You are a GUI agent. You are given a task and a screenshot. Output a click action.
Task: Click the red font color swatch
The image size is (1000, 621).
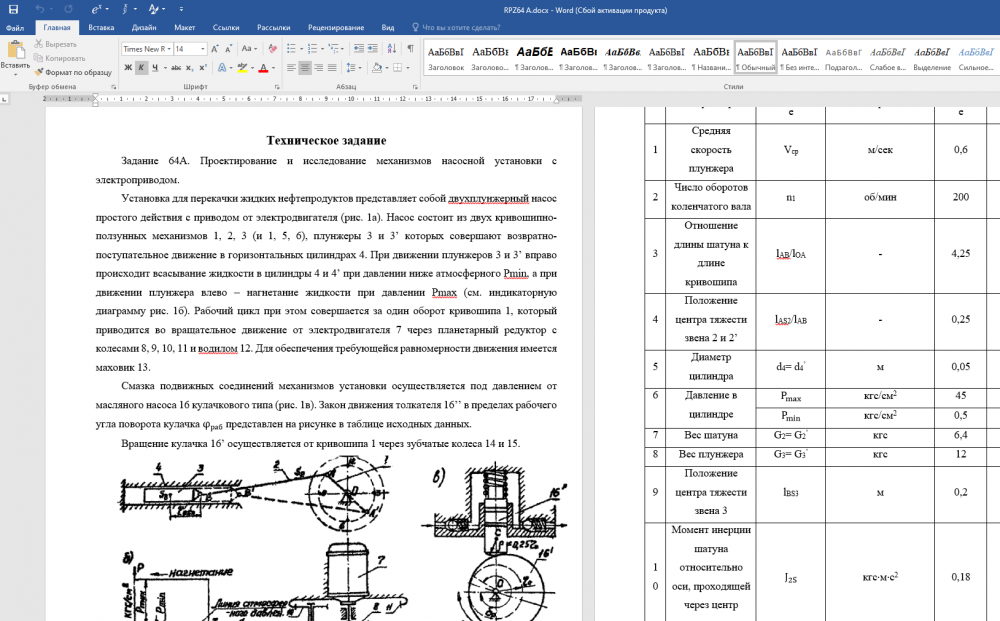[262, 68]
